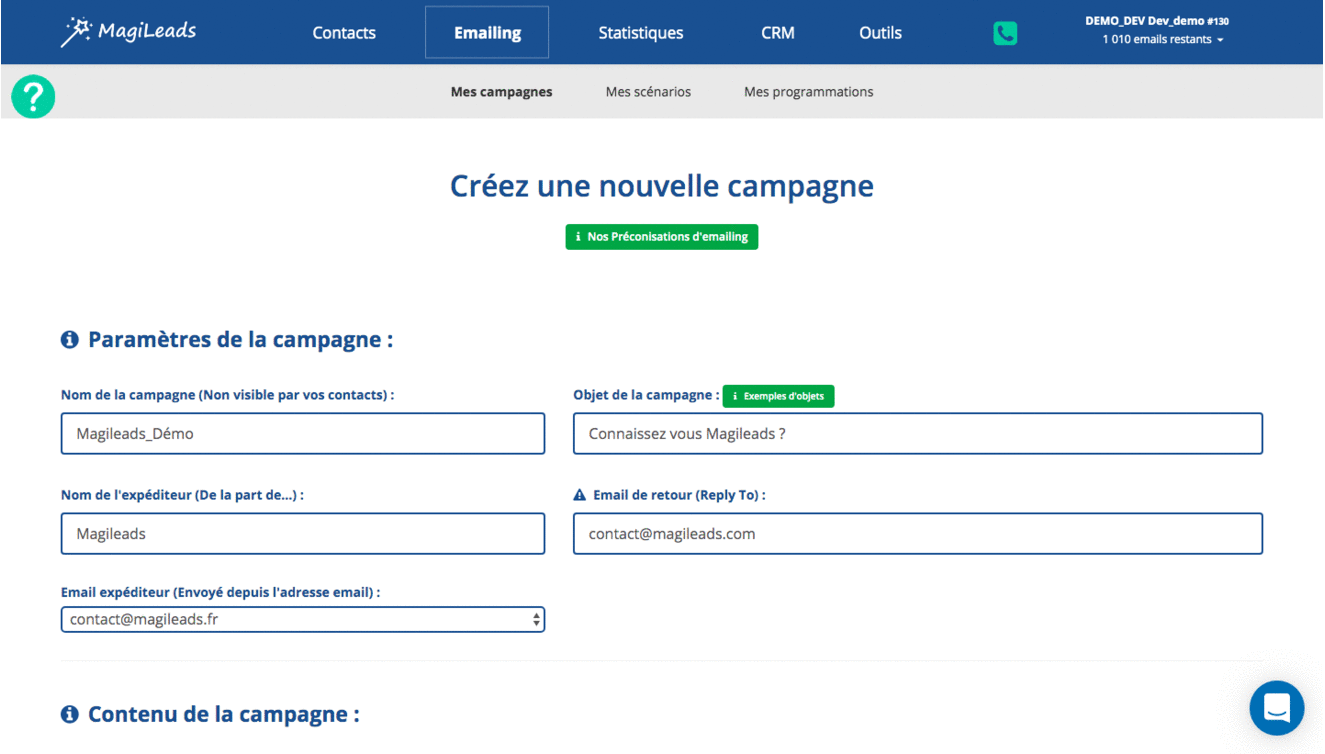Open the Outils menu

pyautogui.click(x=880, y=33)
